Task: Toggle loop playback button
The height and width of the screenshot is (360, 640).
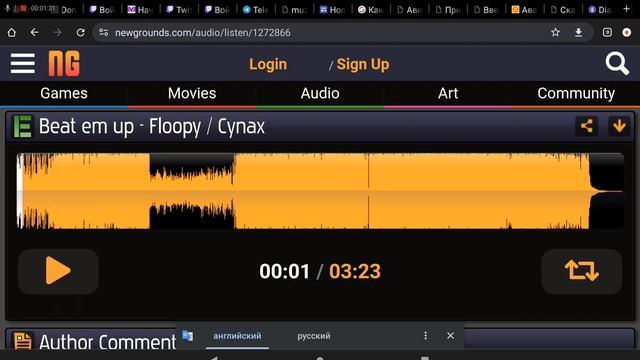Action: tap(582, 271)
